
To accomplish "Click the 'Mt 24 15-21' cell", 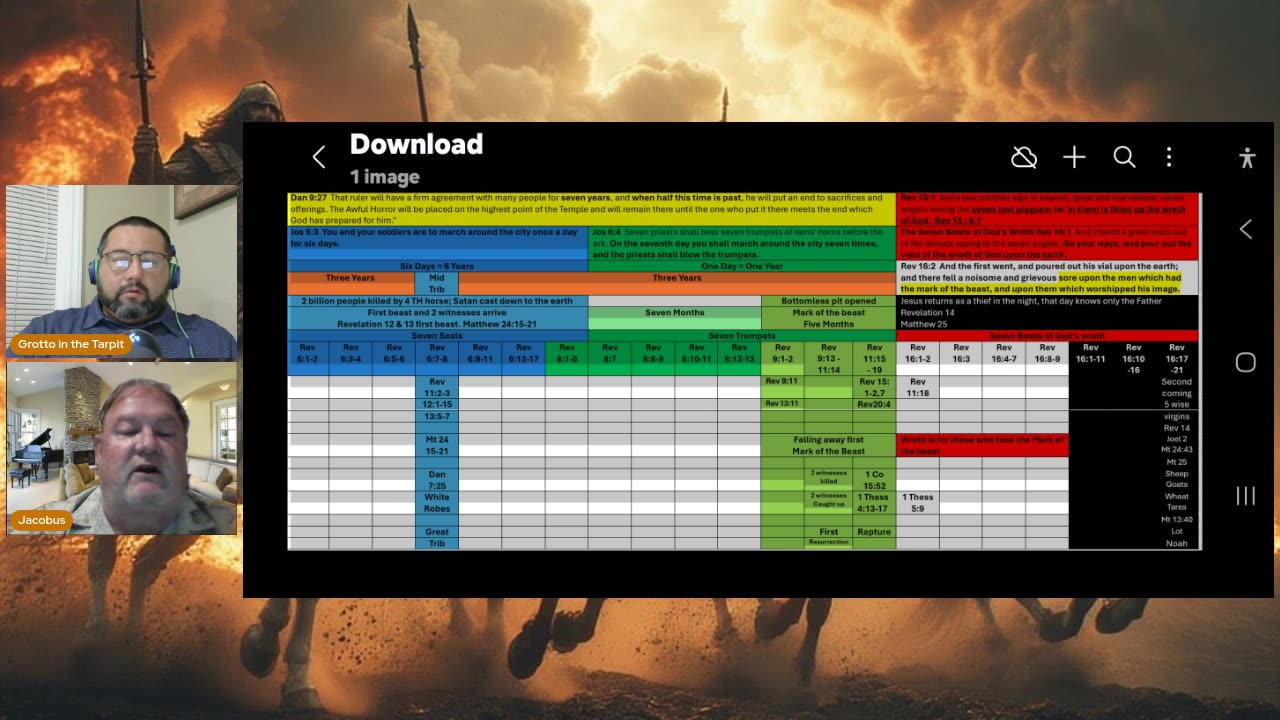I will [x=437, y=445].
